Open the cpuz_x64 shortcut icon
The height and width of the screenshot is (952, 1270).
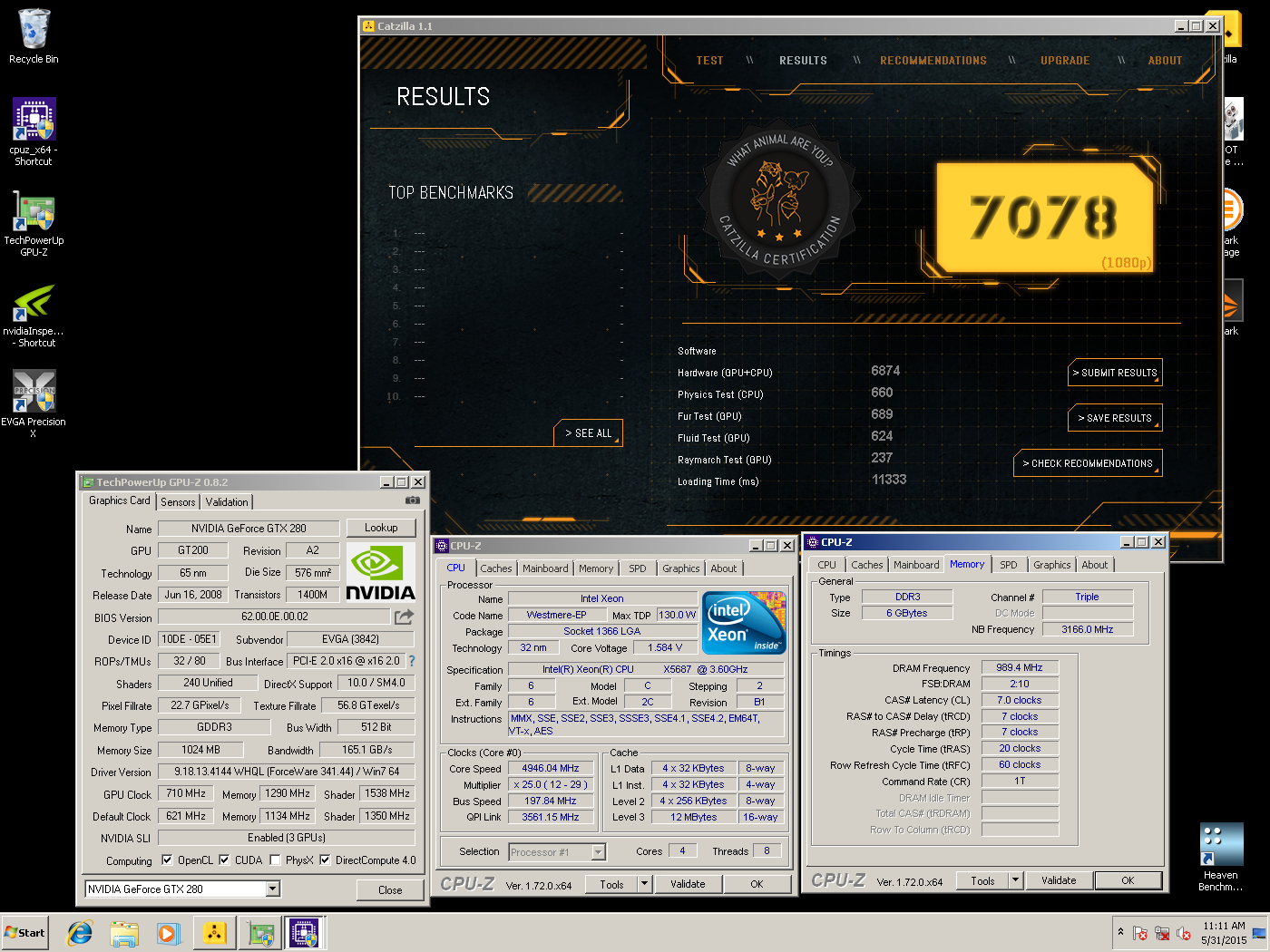tap(34, 132)
